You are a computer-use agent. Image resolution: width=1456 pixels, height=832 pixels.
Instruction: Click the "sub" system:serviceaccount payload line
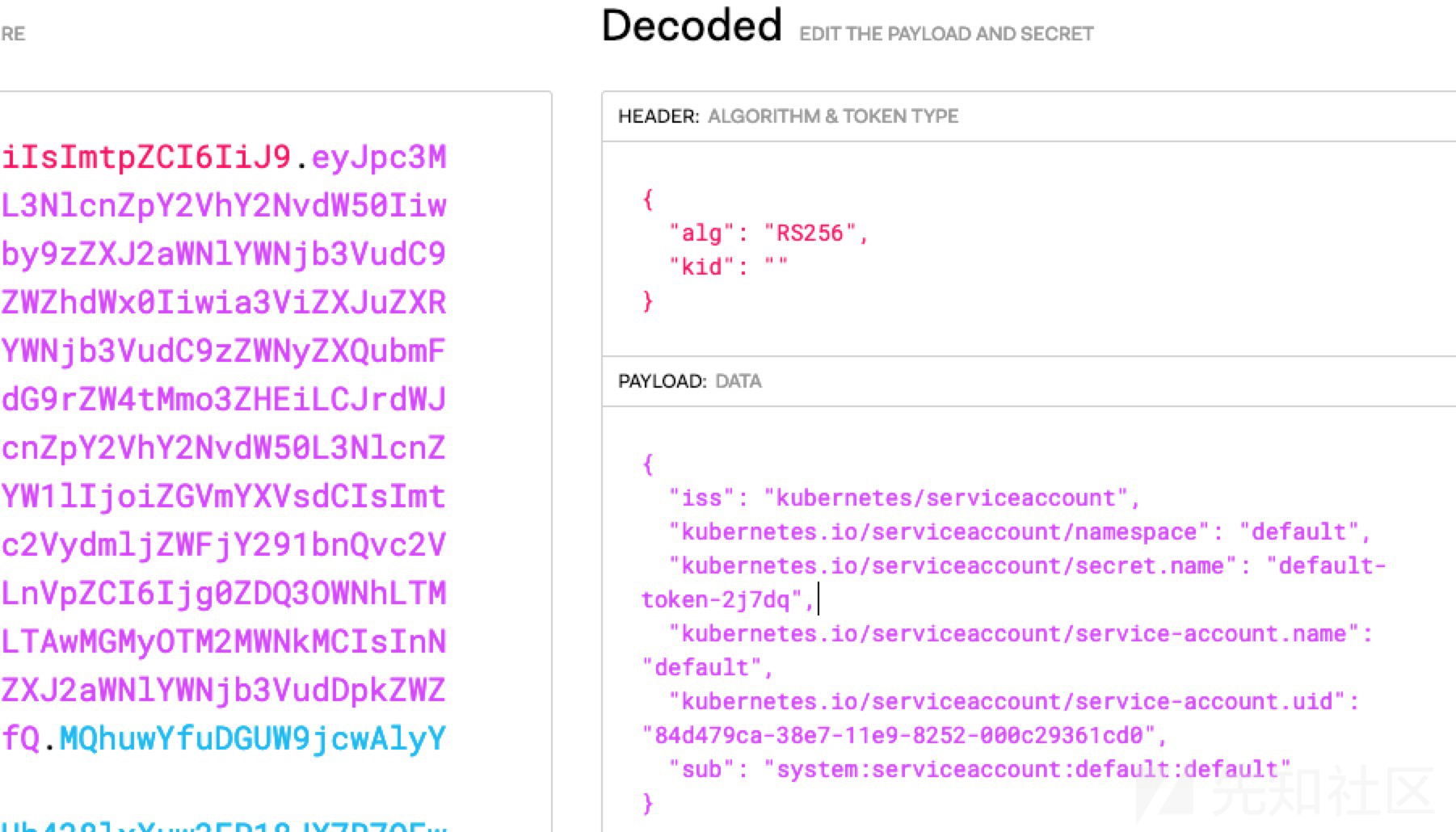[x=979, y=770]
